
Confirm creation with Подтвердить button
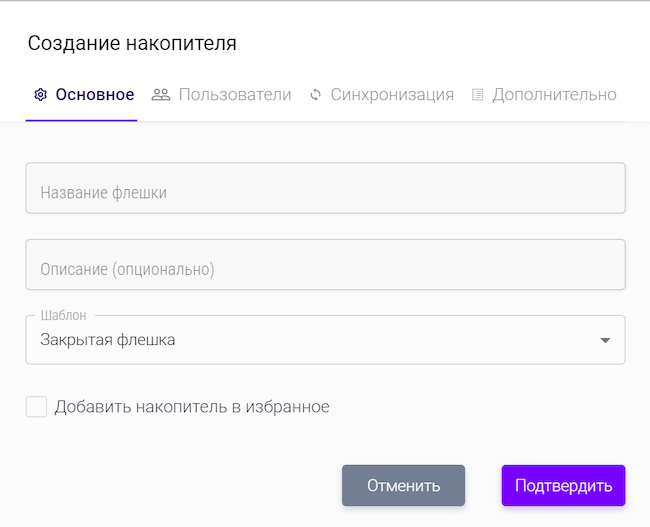point(563,486)
